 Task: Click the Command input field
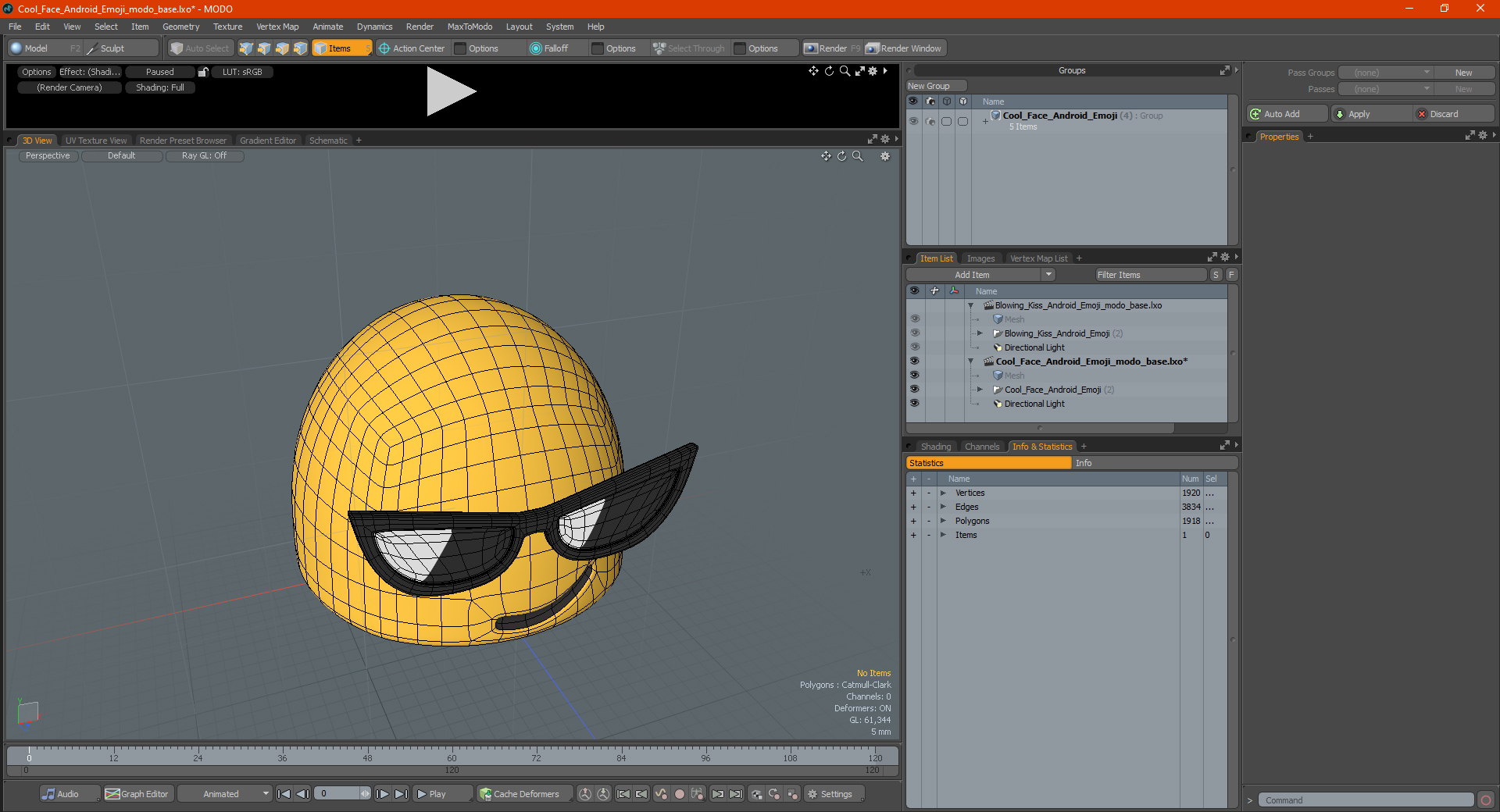click(1366, 800)
